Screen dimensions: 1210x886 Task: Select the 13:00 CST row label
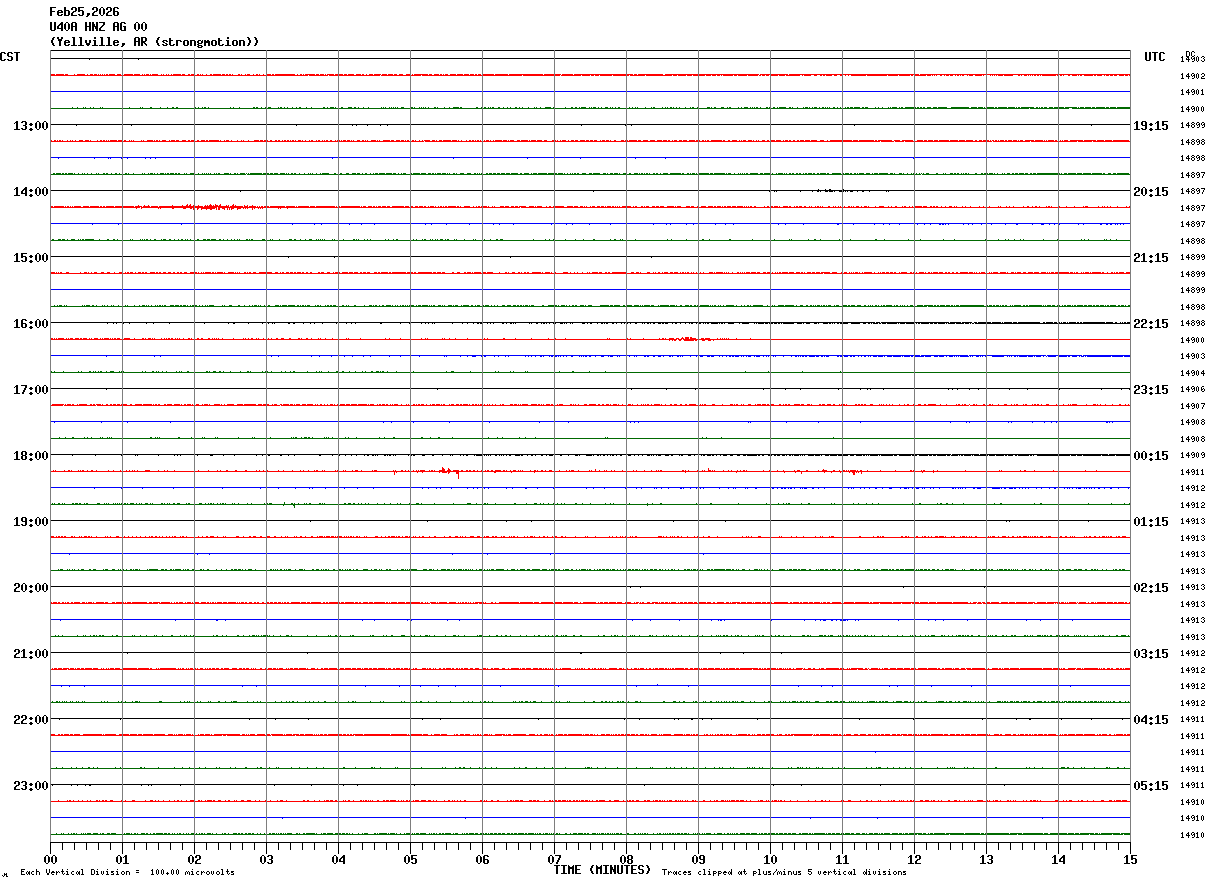31,126
